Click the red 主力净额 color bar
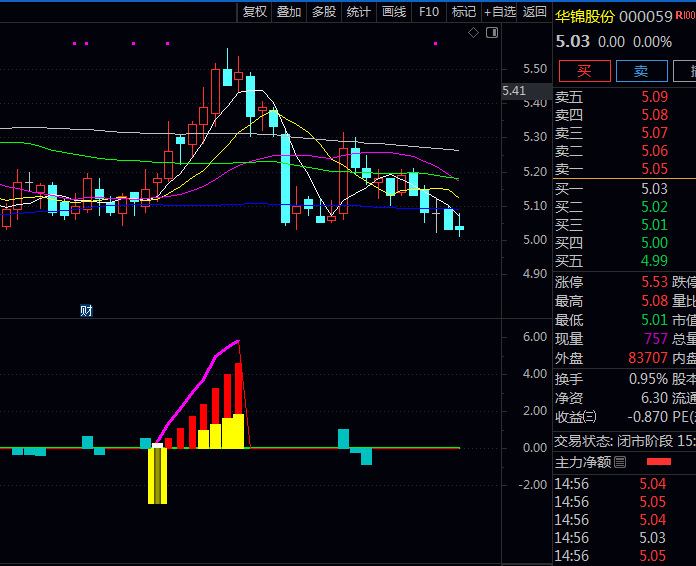This screenshot has height=566, width=696. point(659,462)
